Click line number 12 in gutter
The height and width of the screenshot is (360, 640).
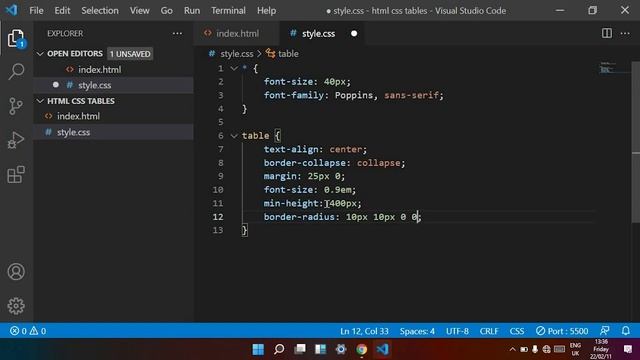click(218, 217)
